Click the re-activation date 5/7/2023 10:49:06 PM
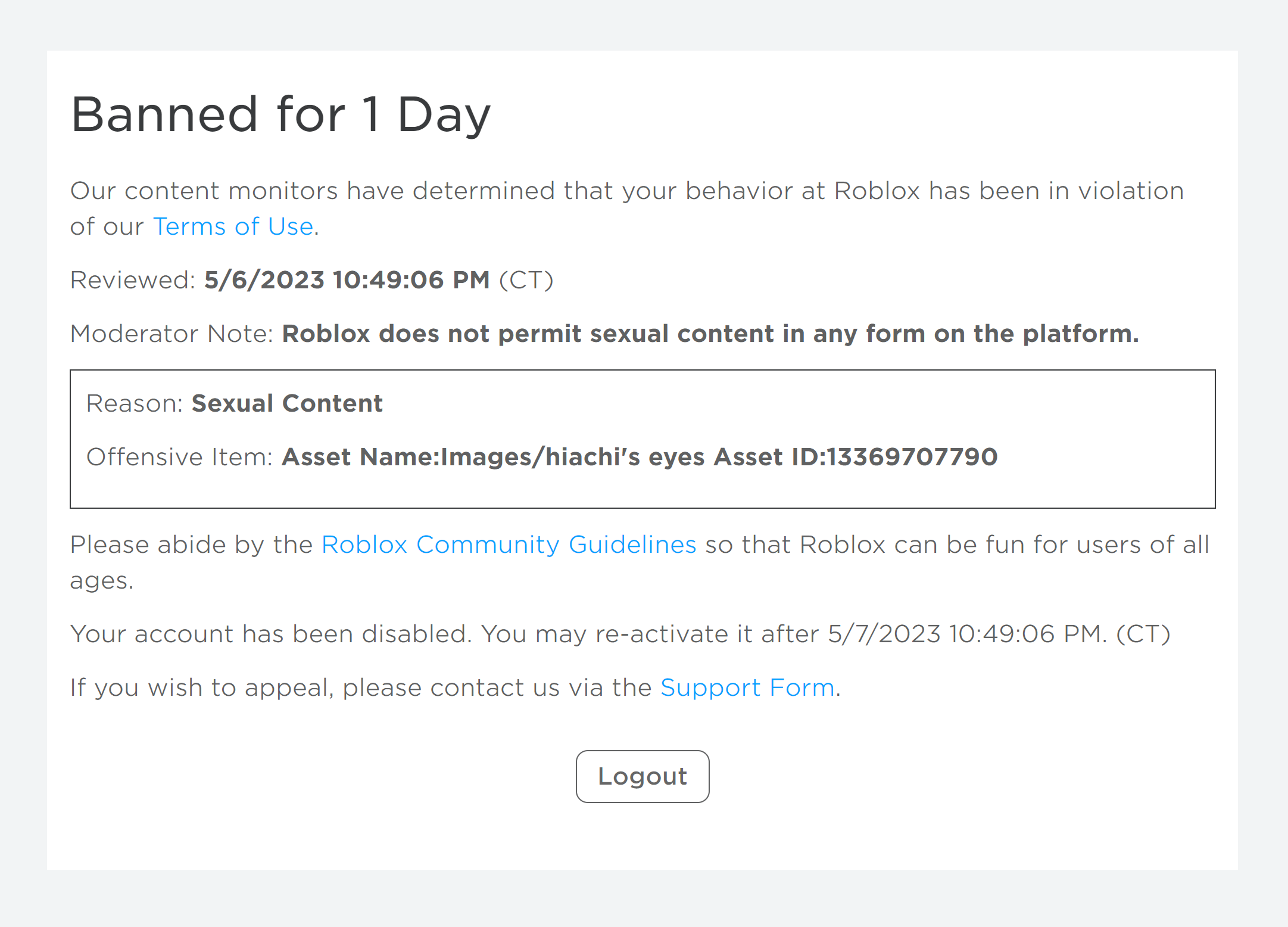The width and height of the screenshot is (1288, 927). [966, 634]
